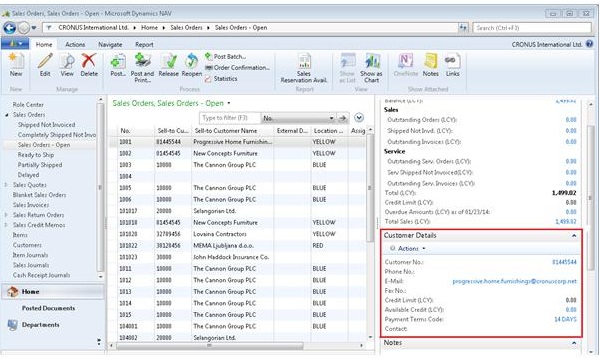
Task: Expand the Sales Quotes tree node
Action: [x=6, y=185]
